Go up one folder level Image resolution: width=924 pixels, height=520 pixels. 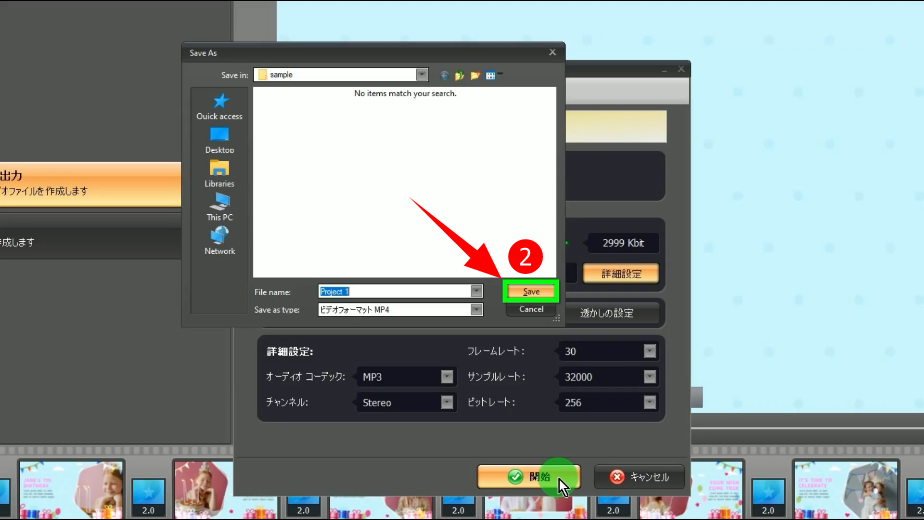pos(460,75)
